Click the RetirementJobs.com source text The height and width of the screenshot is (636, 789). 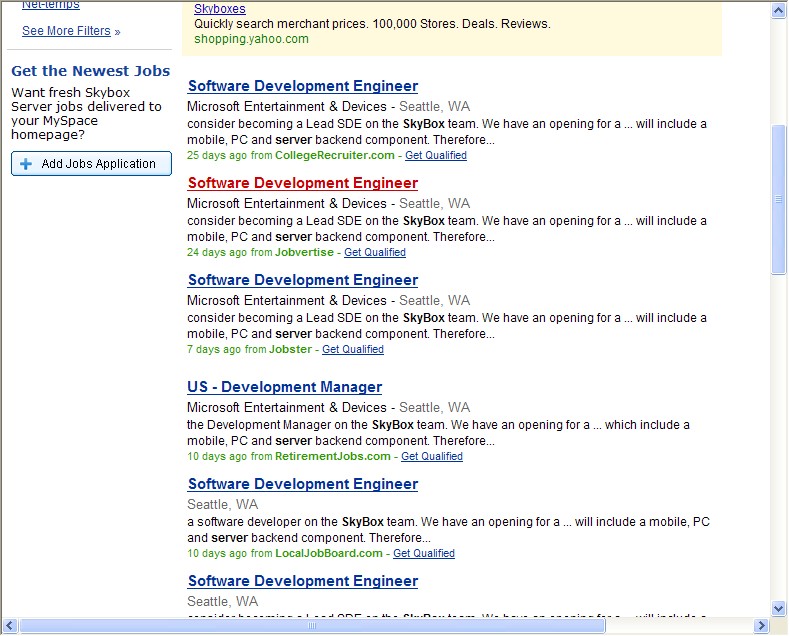[x=333, y=456]
